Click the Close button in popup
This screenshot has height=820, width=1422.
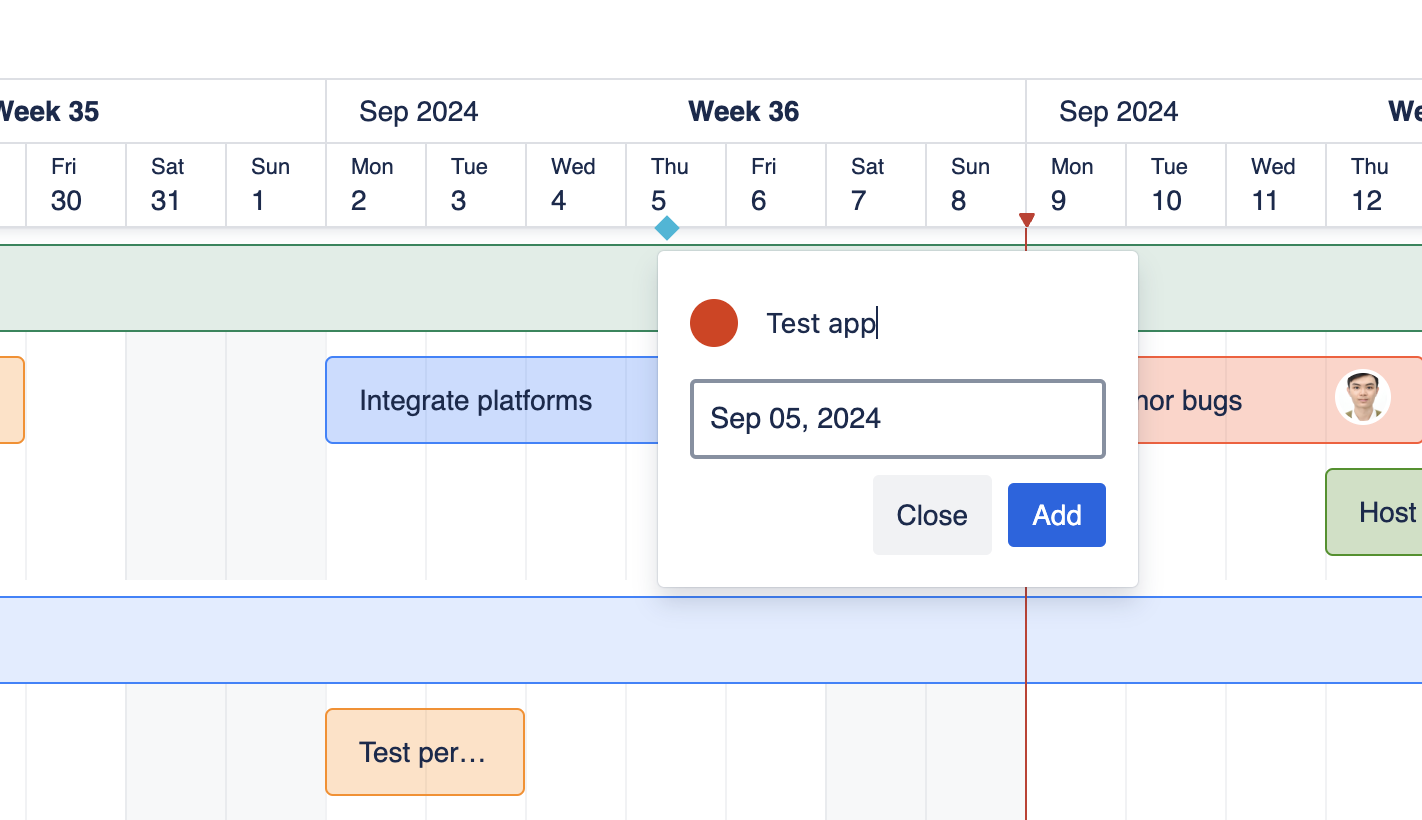[932, 515]
